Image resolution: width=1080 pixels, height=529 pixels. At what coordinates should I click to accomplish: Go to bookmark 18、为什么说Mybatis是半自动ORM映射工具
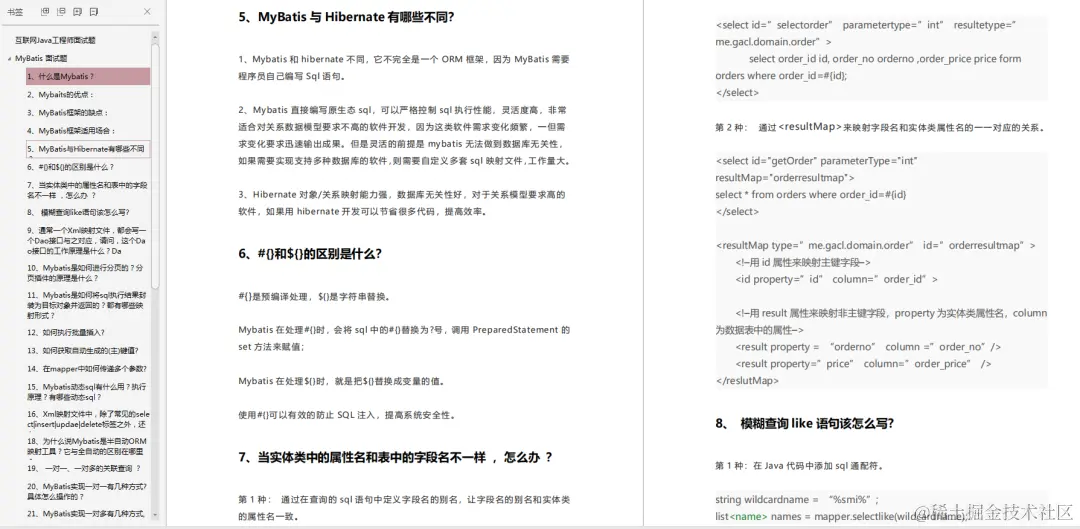coord(86,446)
